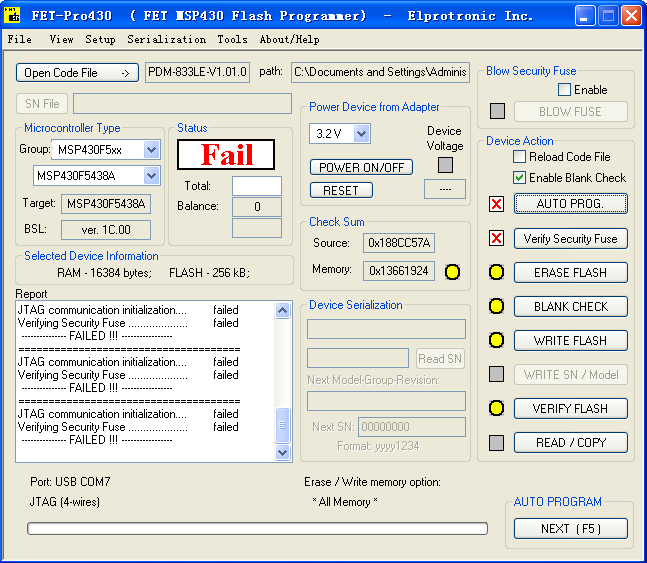
Task: Click the BSL version field ver. 1C.00
Action: (x=106, y=229)
